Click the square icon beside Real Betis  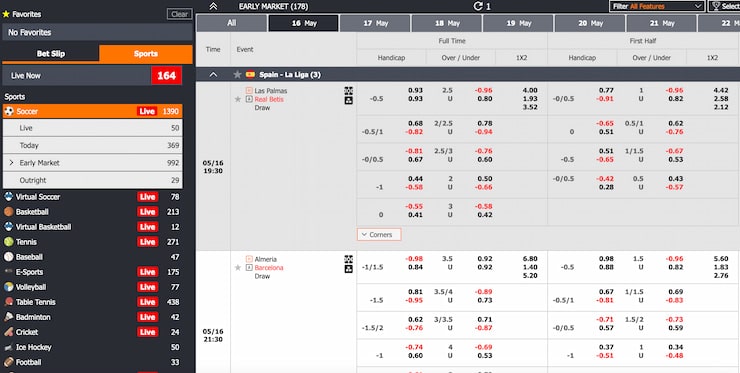249,99
